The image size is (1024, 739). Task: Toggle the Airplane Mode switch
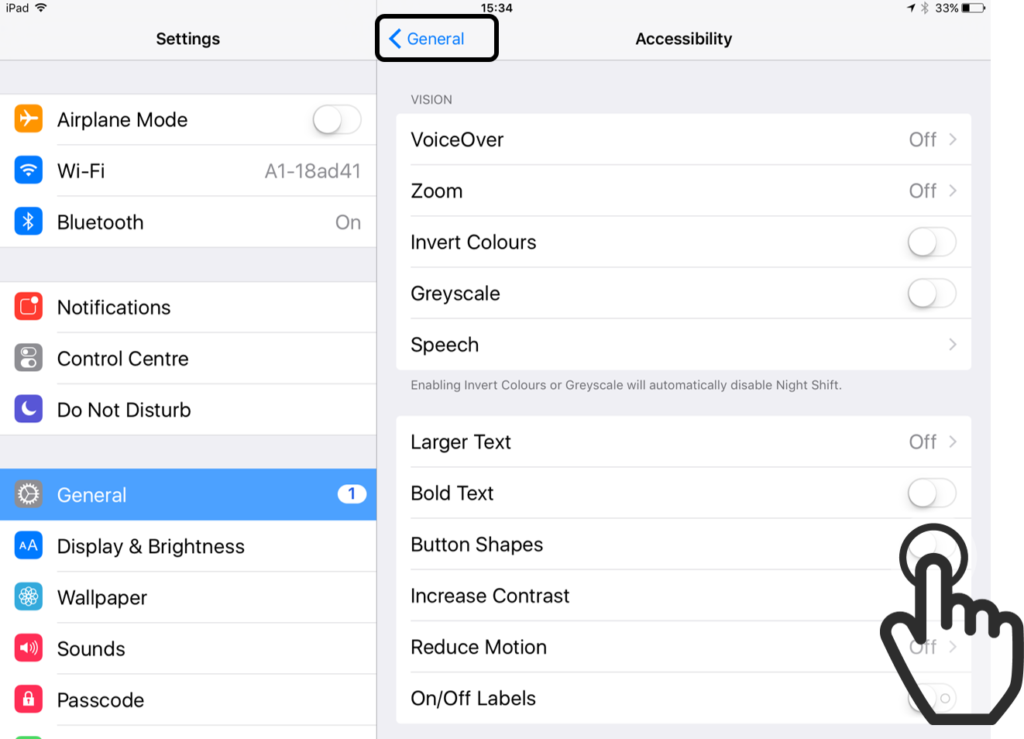336,119
